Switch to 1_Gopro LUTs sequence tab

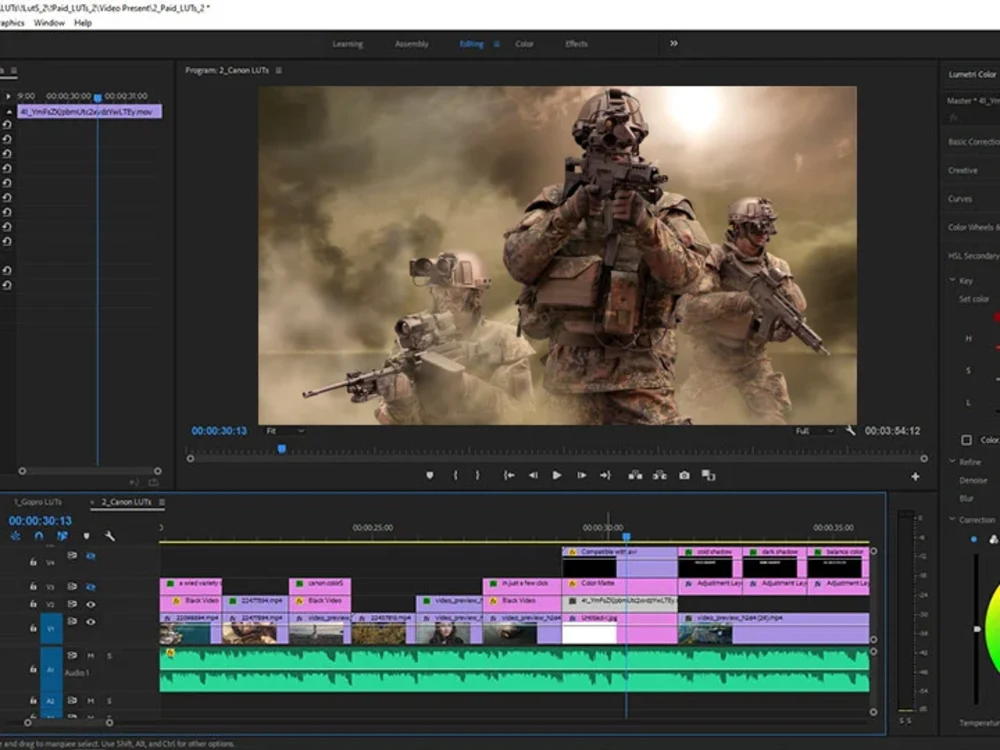pos(38,502)
